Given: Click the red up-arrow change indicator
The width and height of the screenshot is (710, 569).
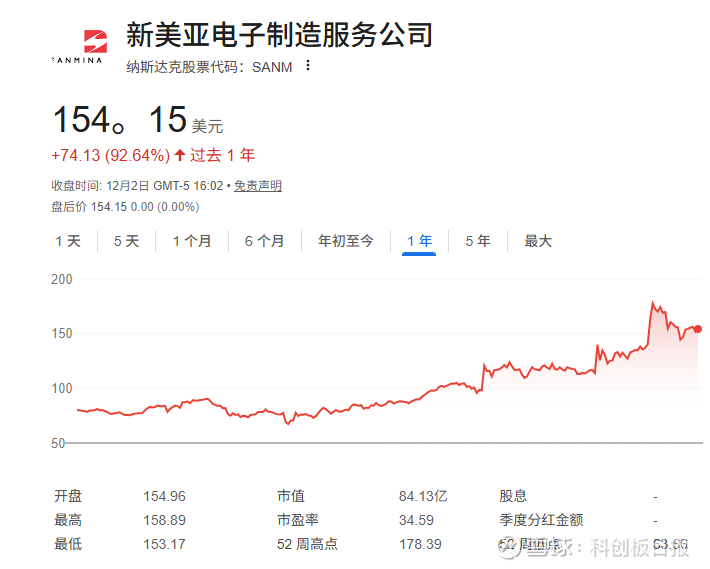Looking at the screenshot, I should click(x=180, y=155).
